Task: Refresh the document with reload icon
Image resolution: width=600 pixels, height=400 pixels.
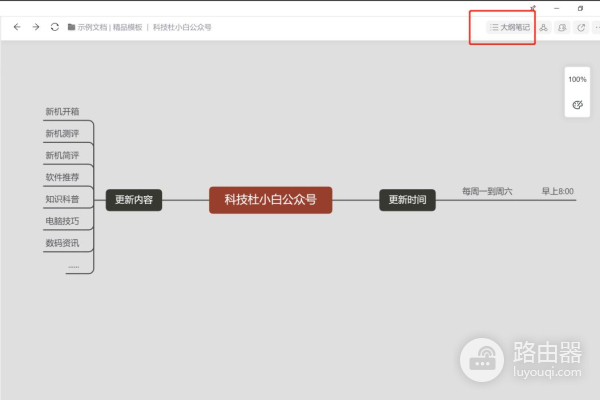Action: click(x=55, y=27)
